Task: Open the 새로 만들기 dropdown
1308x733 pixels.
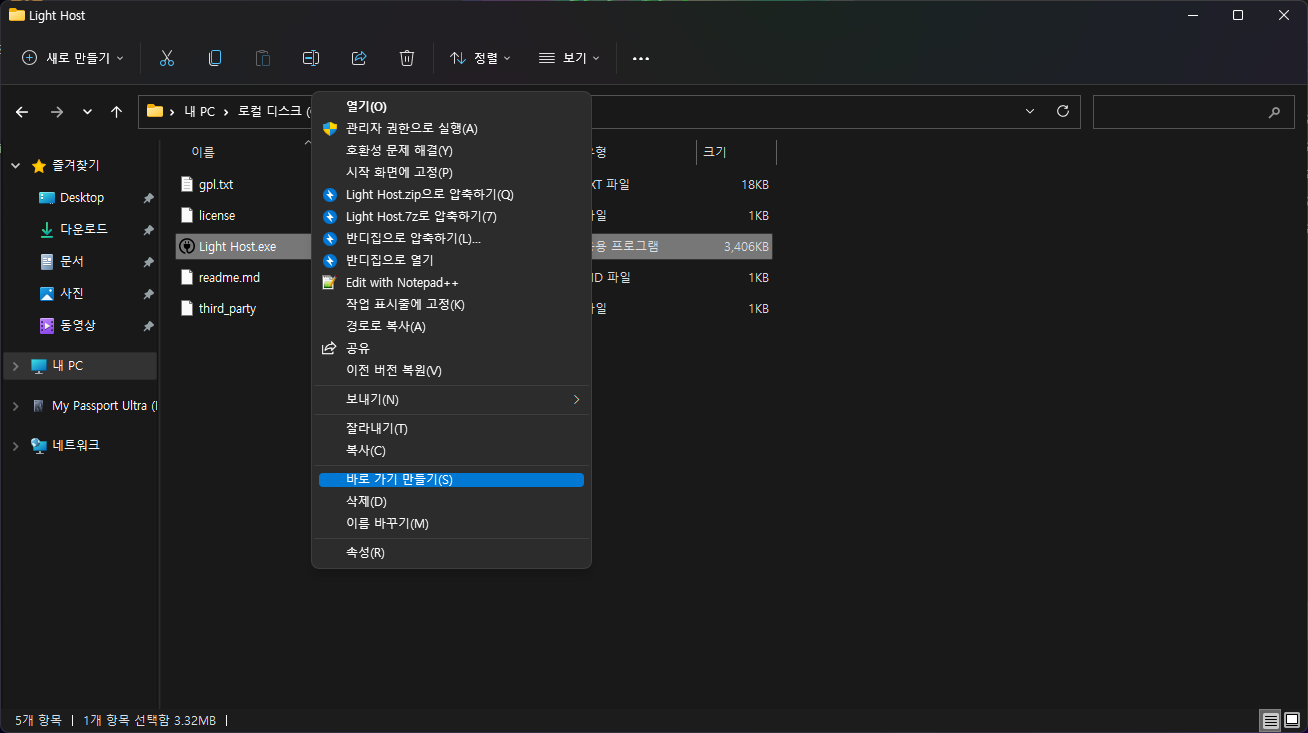Action: click(x=73, y=58)
